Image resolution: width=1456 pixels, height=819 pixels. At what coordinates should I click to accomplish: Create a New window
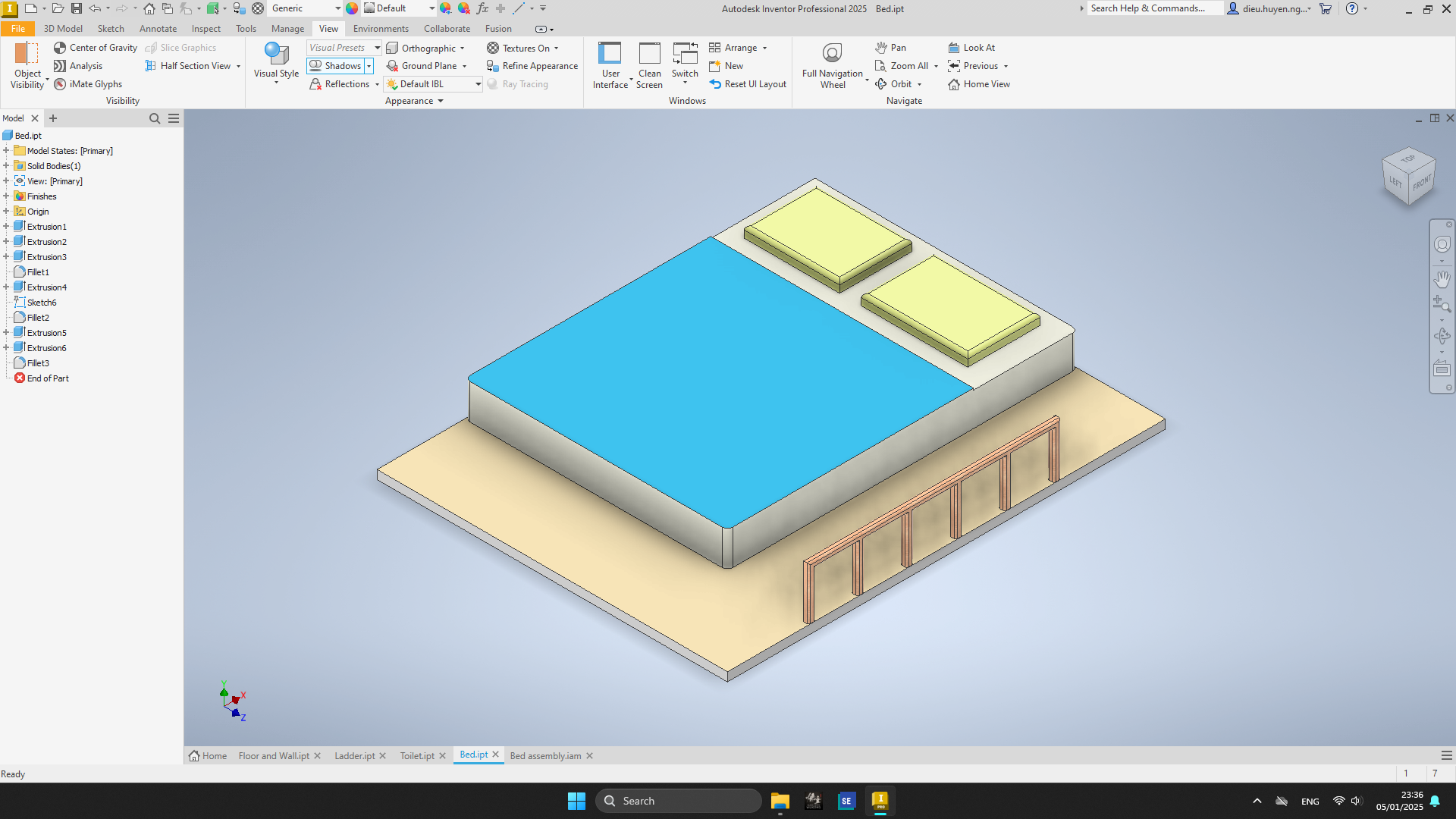(x=726, y=66)
